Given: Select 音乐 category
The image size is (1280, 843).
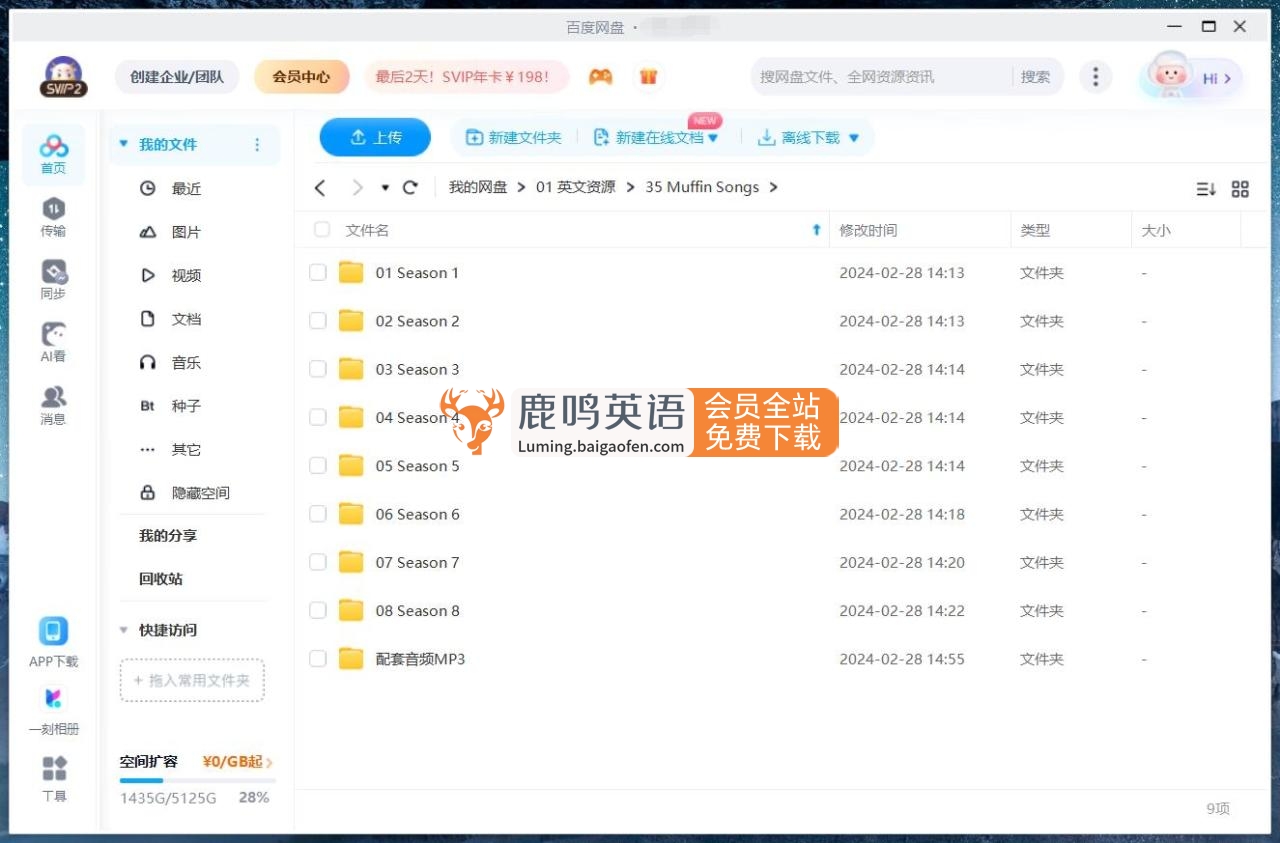Looking at the screenshot, I should [186, 362].
